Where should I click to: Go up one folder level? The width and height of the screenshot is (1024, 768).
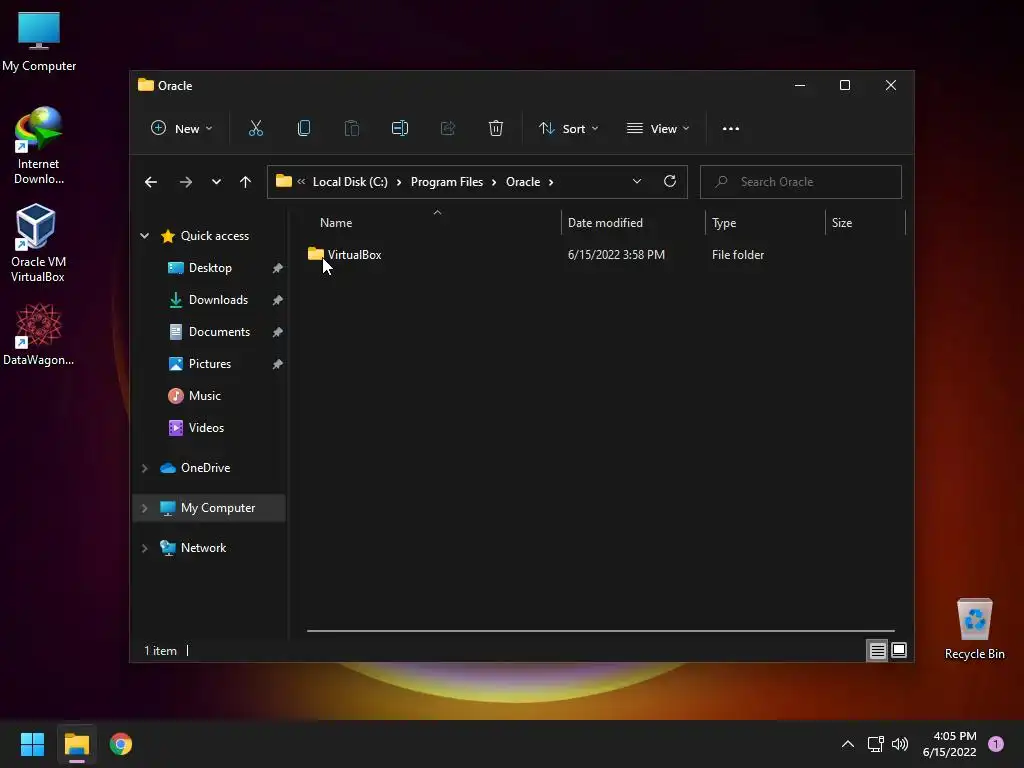point(246,182)
